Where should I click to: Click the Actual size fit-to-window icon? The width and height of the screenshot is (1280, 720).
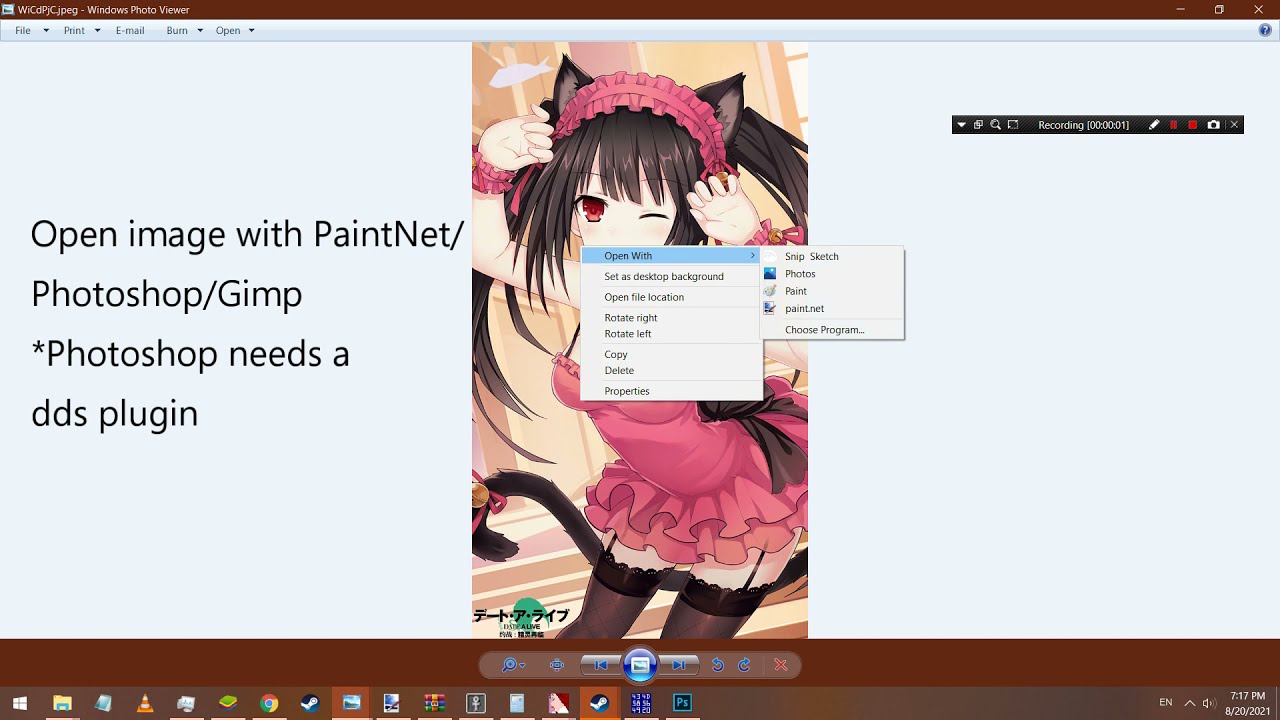tap(558, 665)
